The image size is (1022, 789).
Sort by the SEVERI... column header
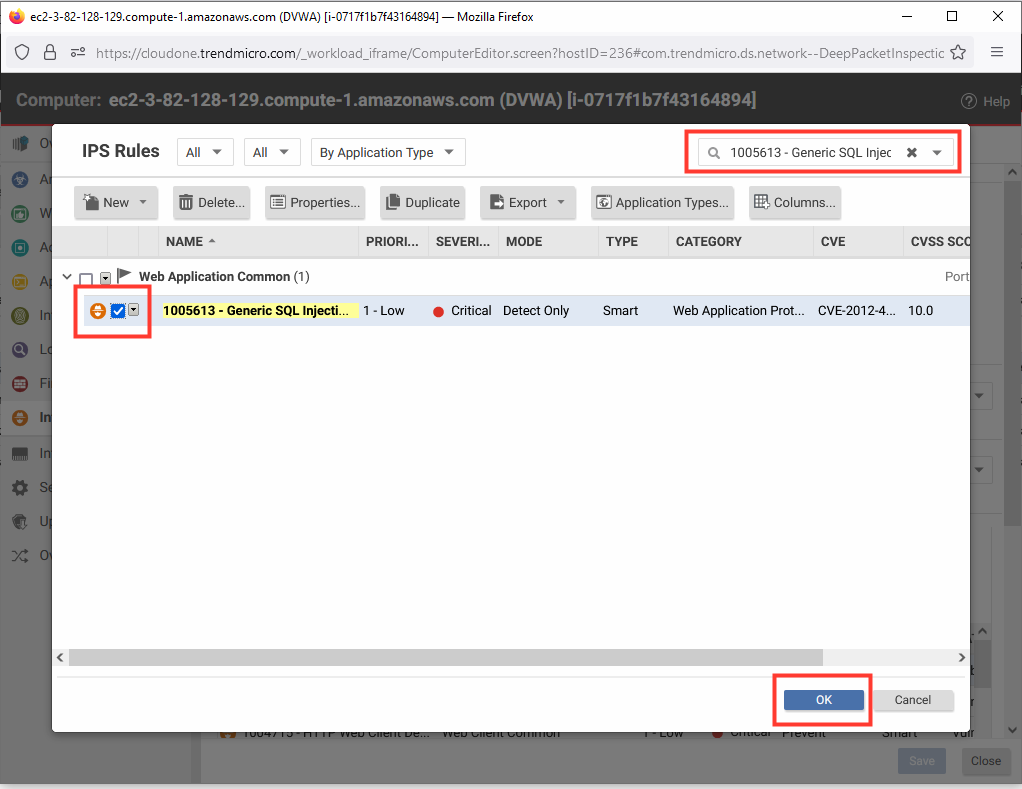pyautogui.click(x=463, y=242)
